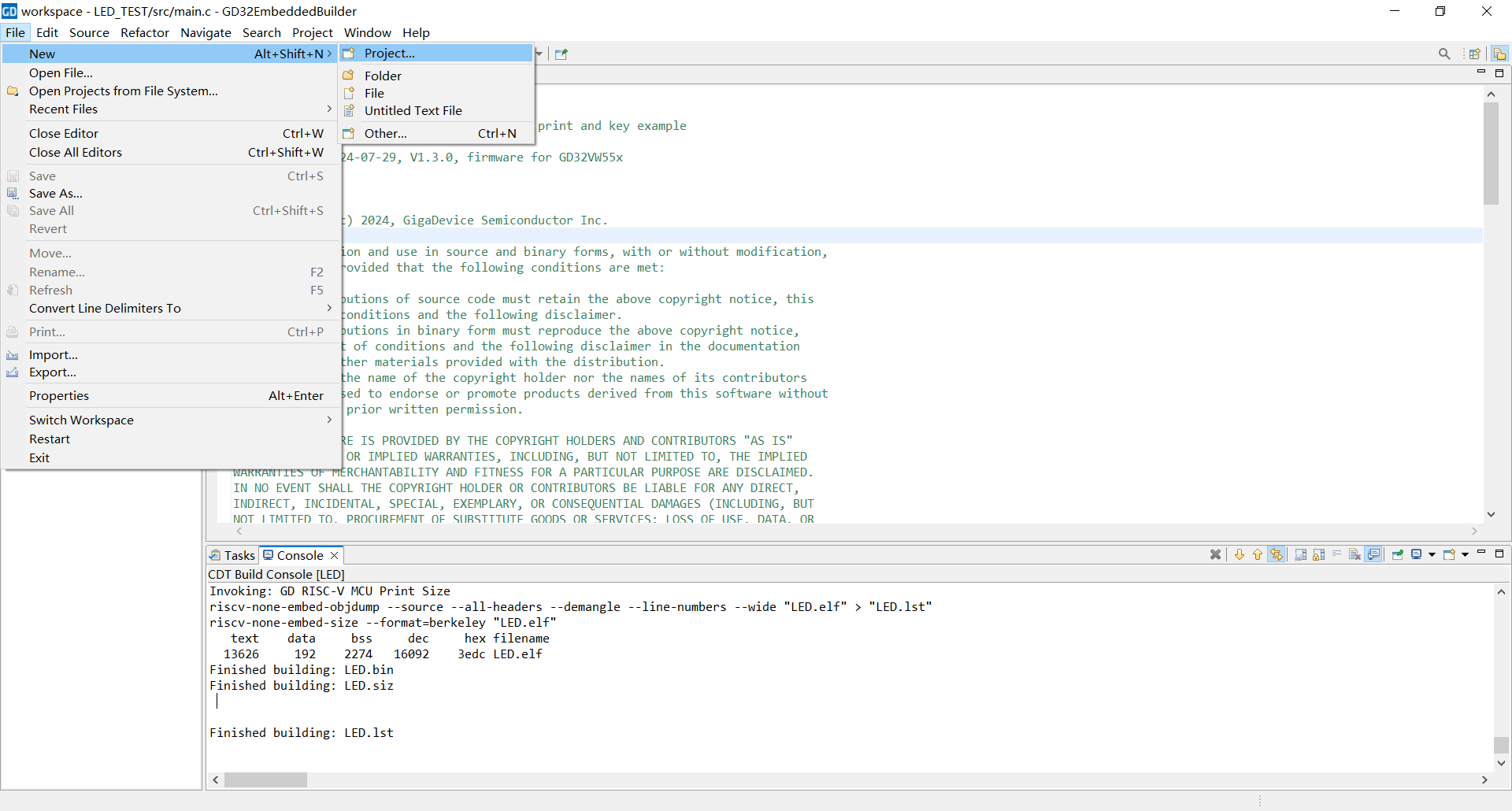Click the Previous Error up arrow icon
The image size is (1512, 811).
1258,555
